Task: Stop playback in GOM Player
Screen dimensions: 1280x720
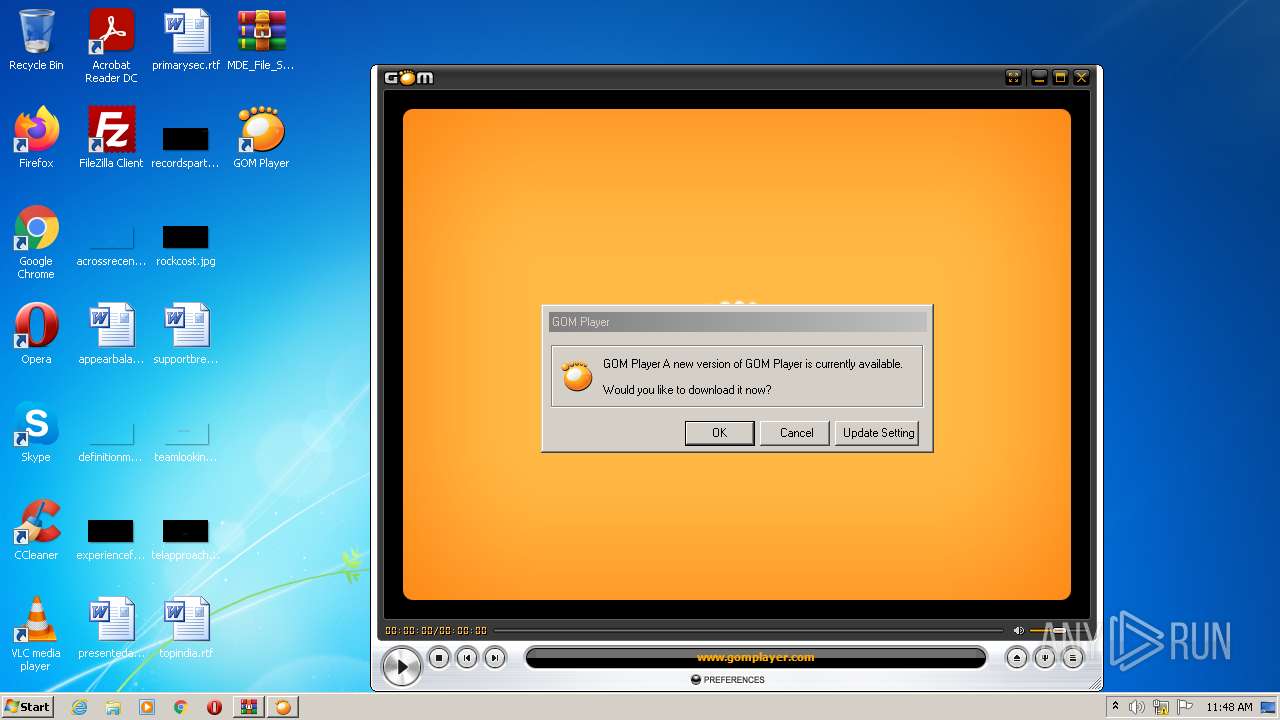Action: click(438, 658)
